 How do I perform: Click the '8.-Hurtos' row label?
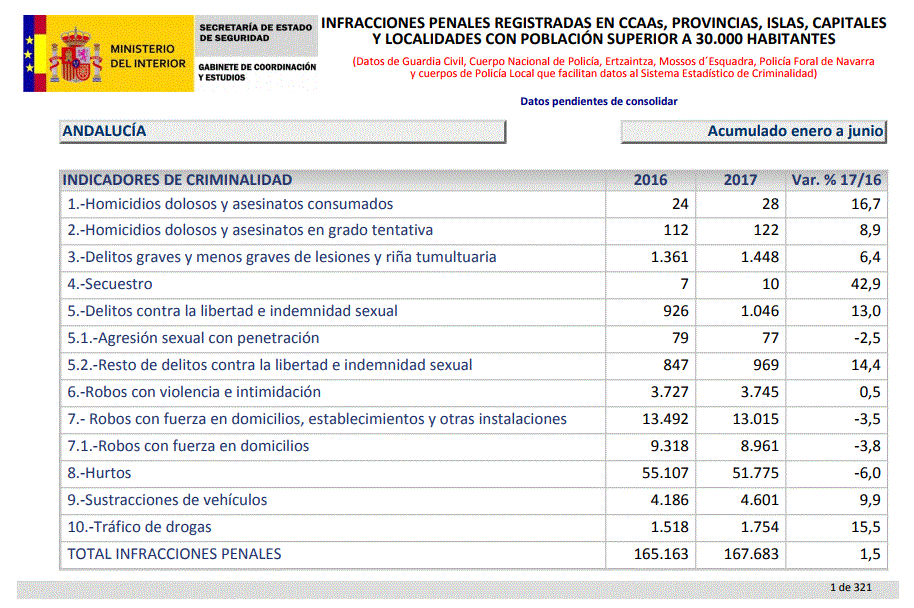99,473
